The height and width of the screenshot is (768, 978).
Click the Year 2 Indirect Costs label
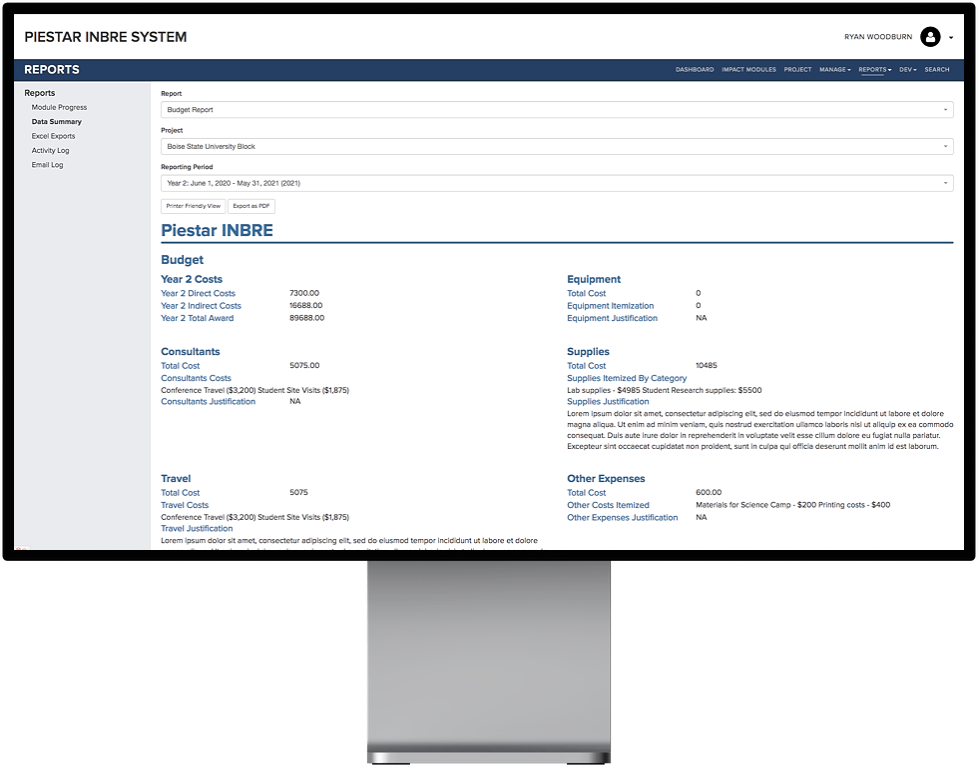tap(201, 306)
